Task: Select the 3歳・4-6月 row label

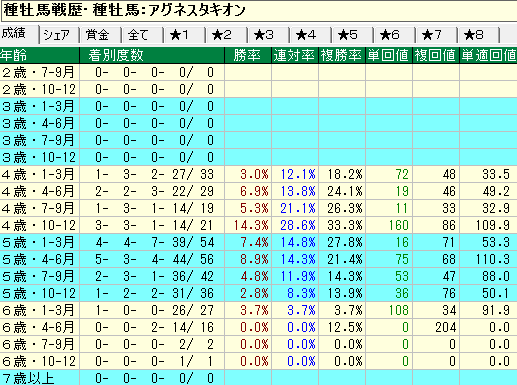Action: pos(39,123)
